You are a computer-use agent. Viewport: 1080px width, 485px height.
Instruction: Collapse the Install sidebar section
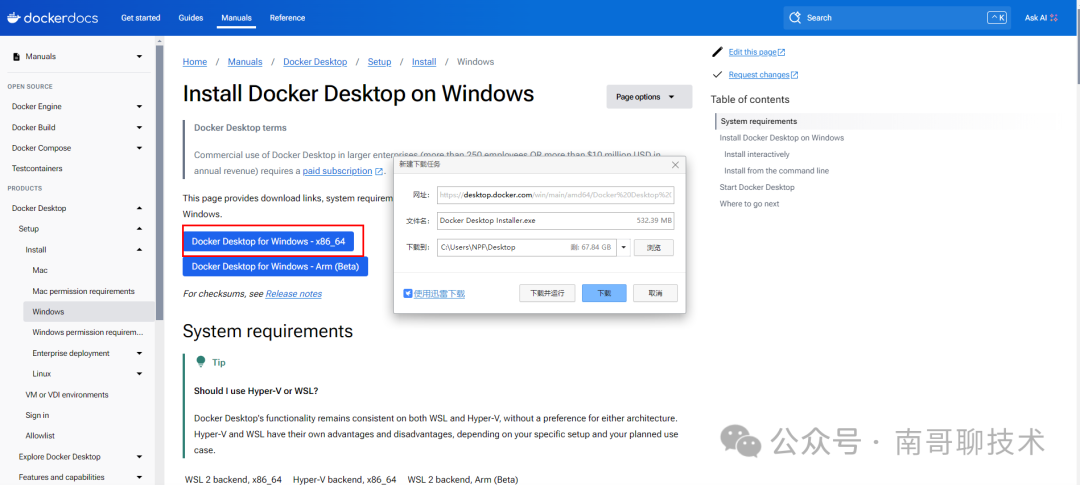tap(140, 249)
